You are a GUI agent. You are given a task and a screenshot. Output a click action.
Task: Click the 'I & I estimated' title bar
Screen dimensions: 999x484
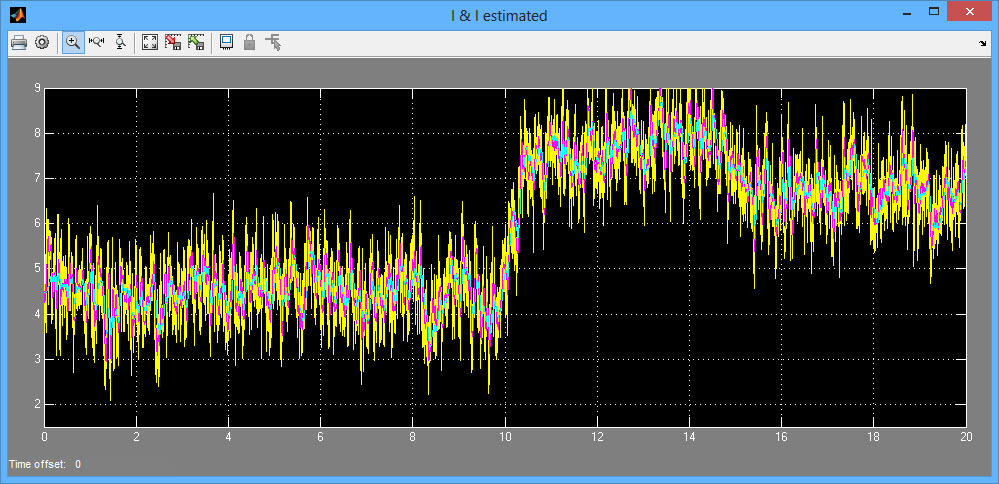pyautogui.click(x=498, y=15)
